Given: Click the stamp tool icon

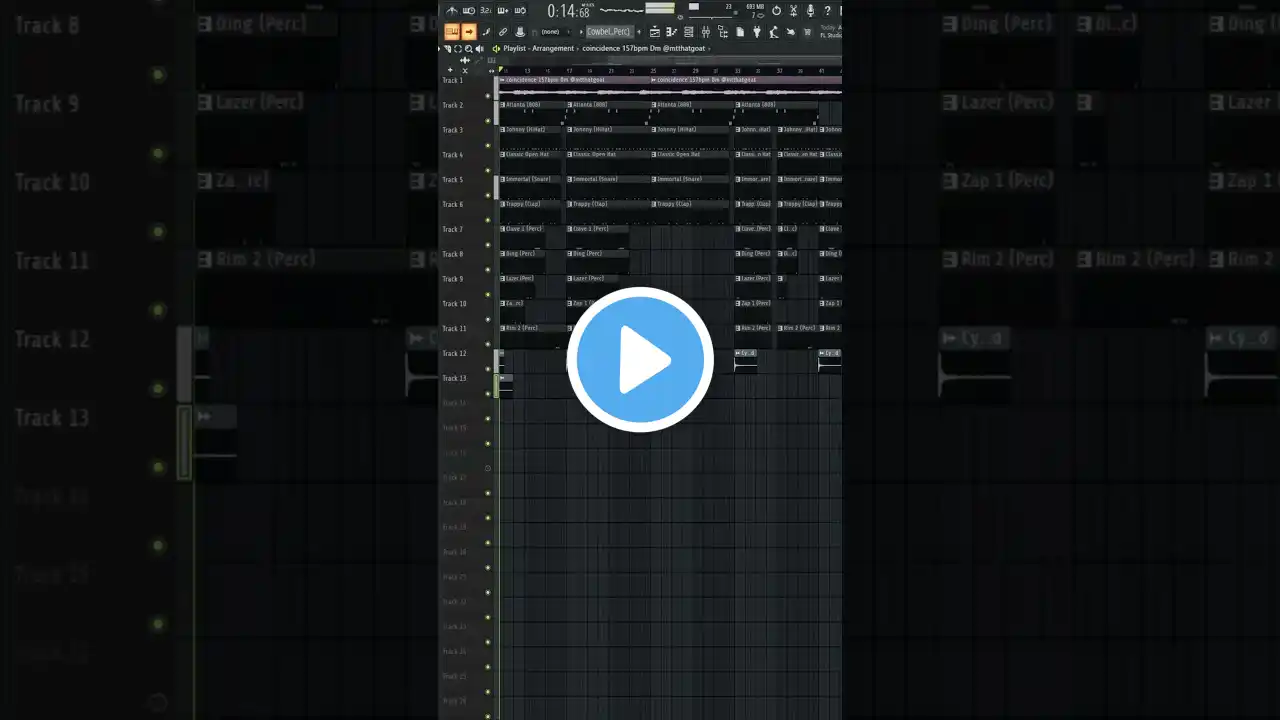Looking at the screenshot, I should pos(520,32).
